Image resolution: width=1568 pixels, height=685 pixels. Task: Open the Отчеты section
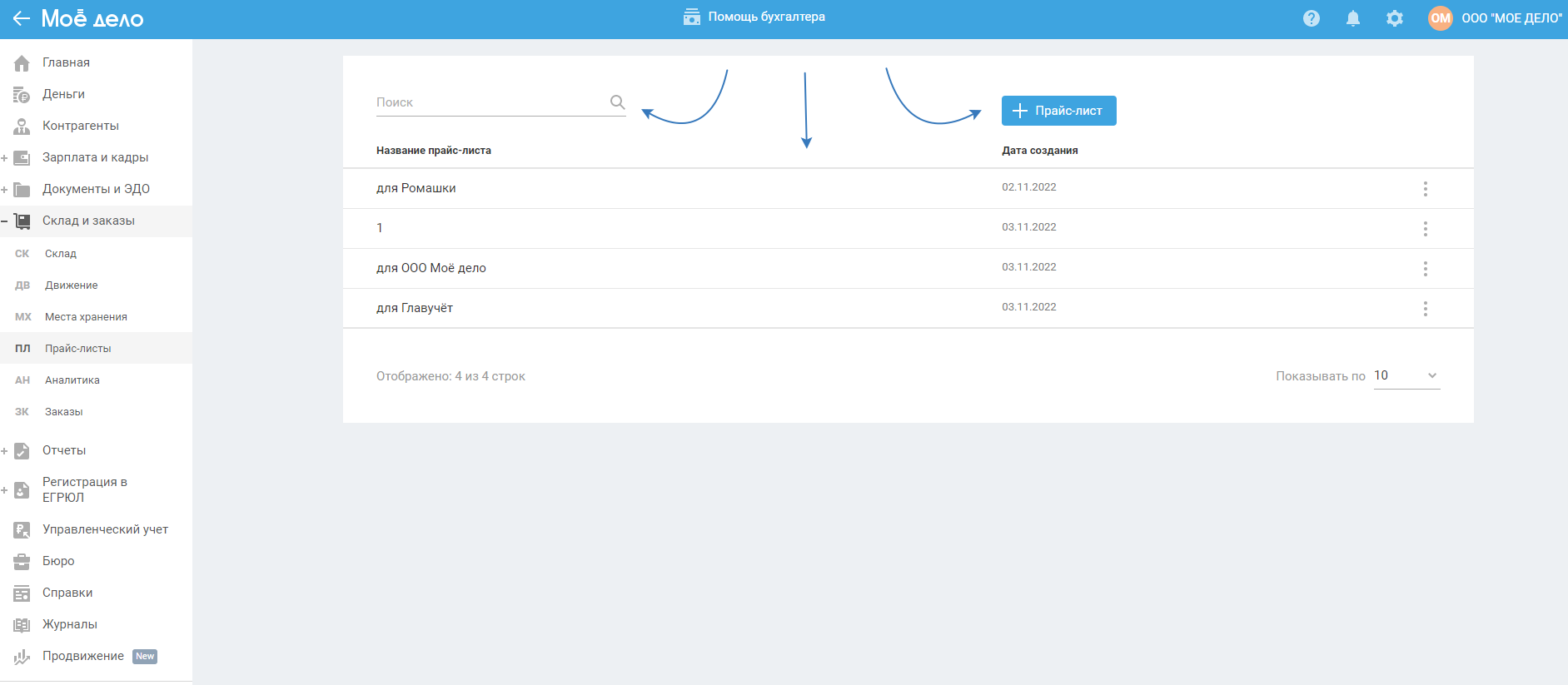[64, 450]
